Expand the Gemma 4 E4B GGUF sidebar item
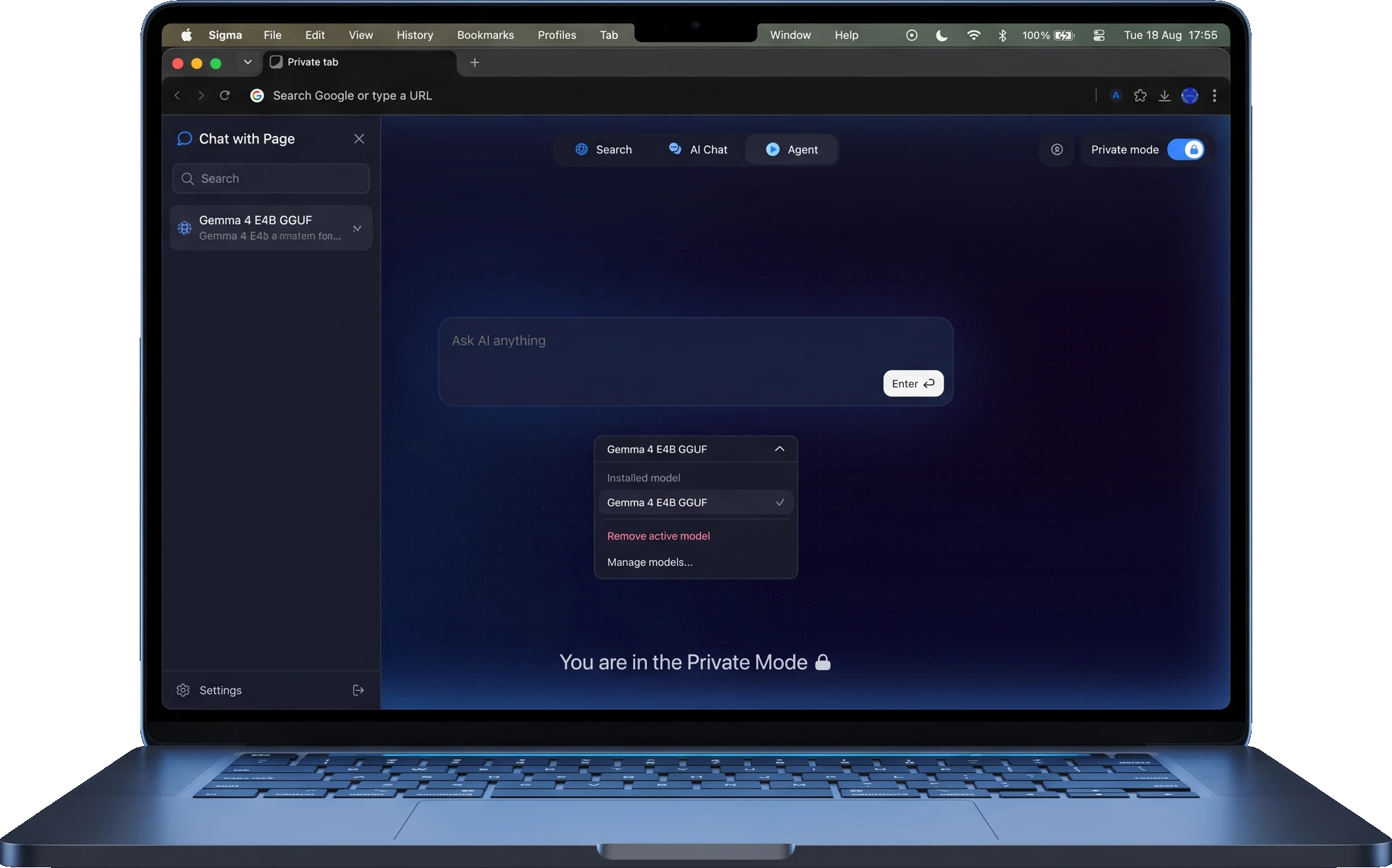The height and width of the screenshot is (868, 1392). 357,228
